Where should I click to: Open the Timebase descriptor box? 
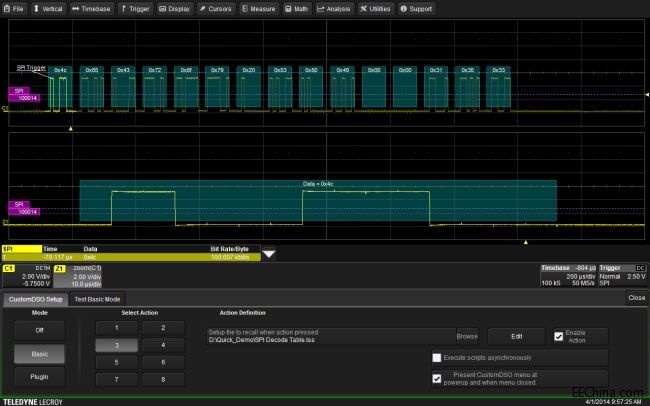(x=568, y=276)
